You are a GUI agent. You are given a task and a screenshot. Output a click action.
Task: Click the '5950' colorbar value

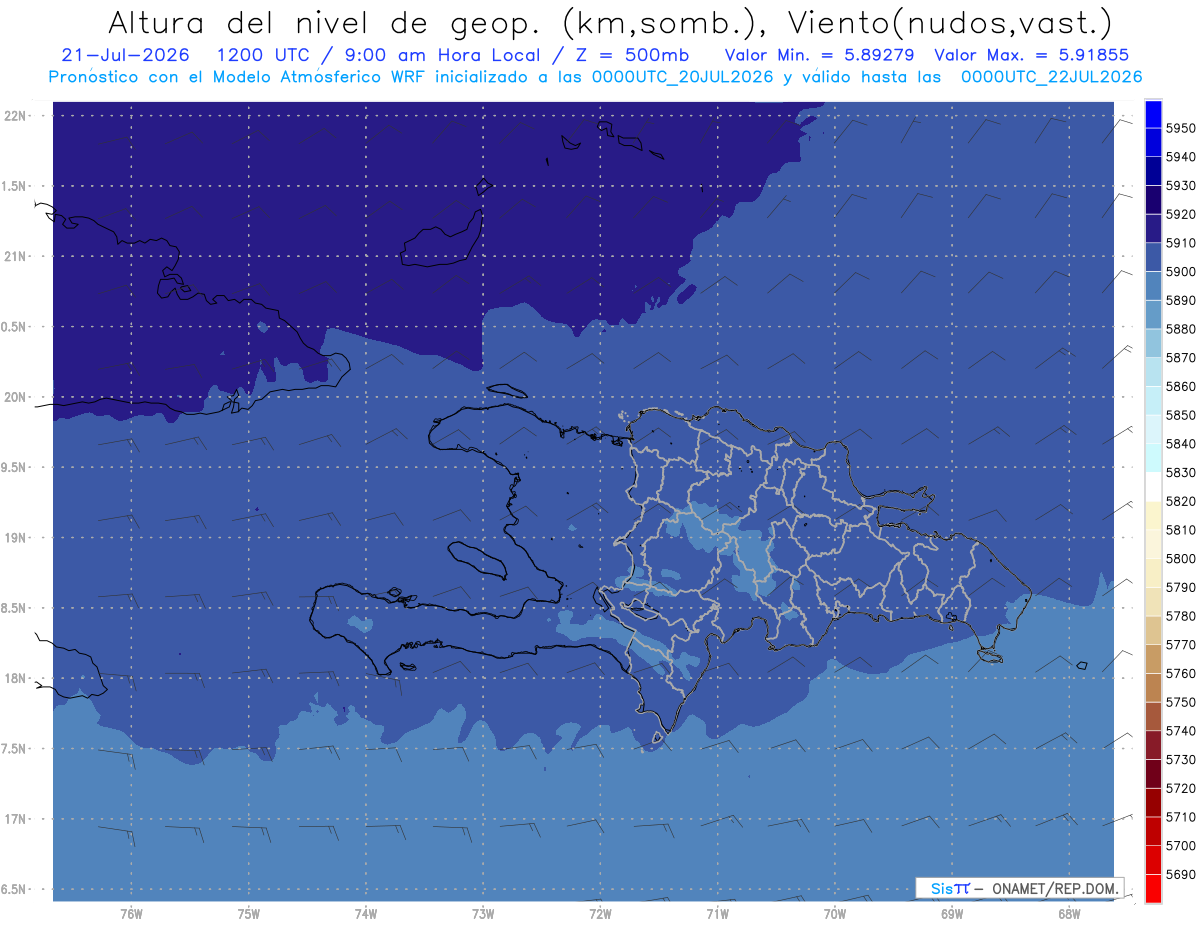coord(1180,128)
